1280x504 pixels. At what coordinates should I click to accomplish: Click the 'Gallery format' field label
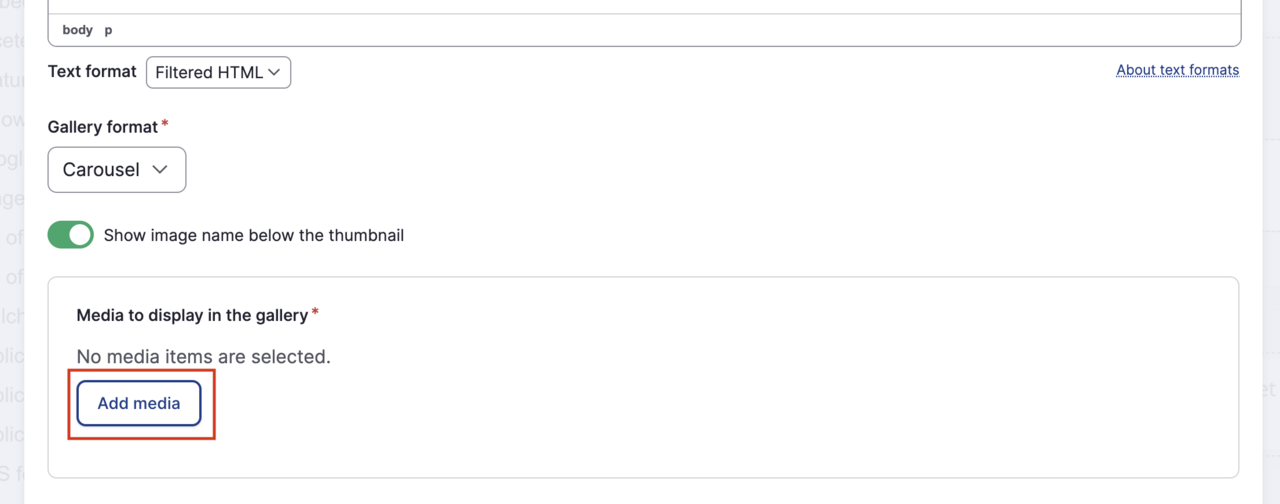coord(103,127)
